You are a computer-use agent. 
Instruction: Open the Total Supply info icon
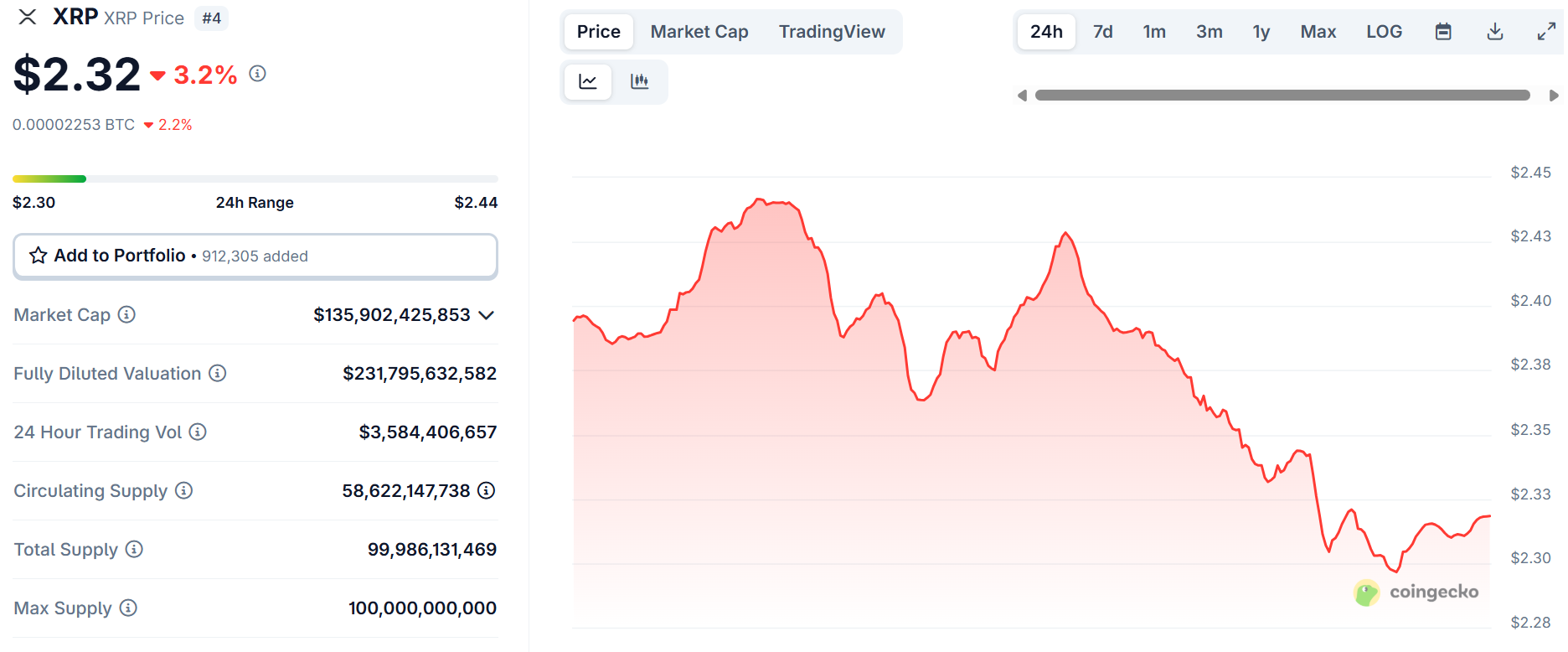[134, 549]
